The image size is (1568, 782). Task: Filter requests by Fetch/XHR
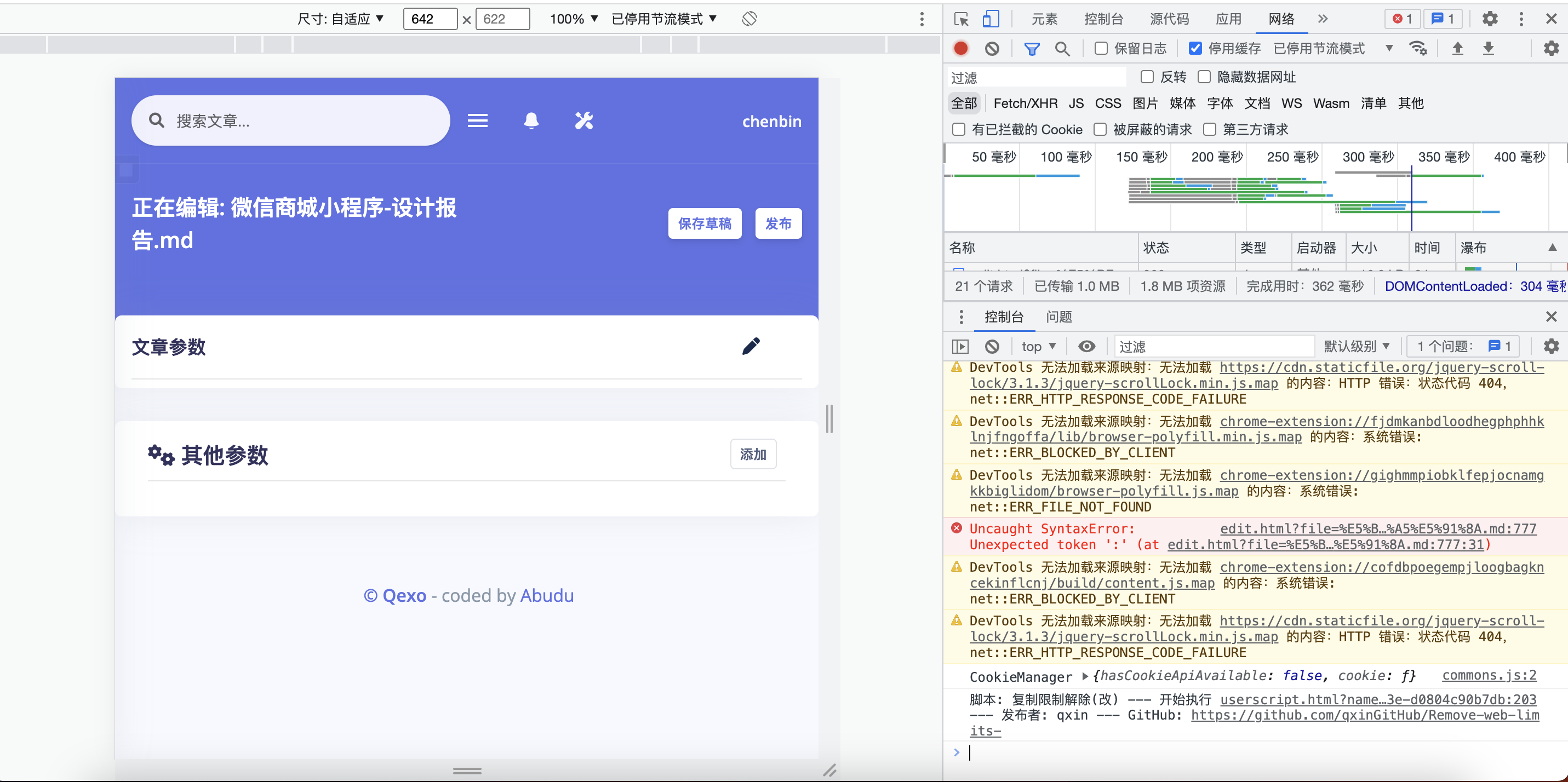click(x=1025, y=103)
